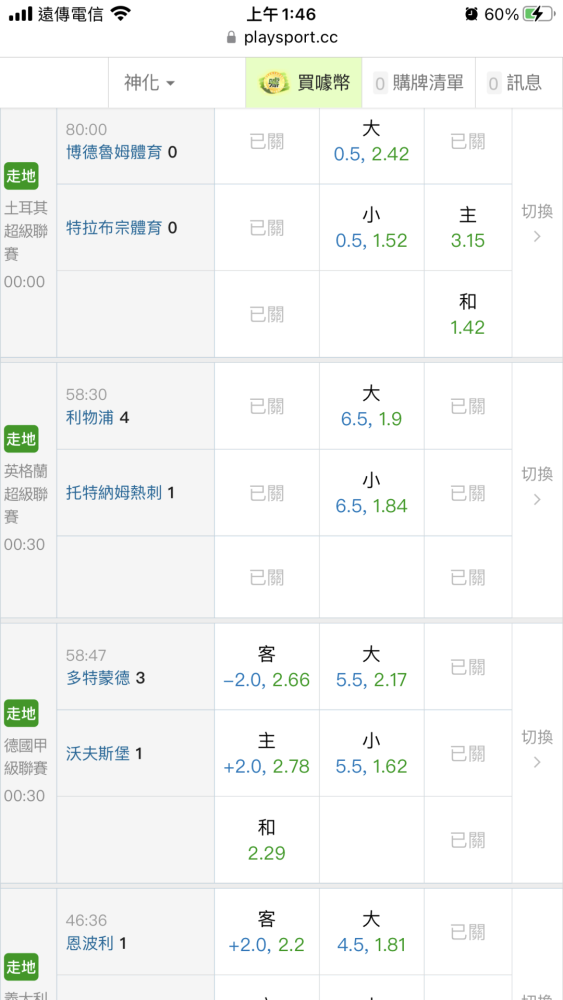Open the 購牌清單 tab
Screen dimensions: 563x1000
418,83
